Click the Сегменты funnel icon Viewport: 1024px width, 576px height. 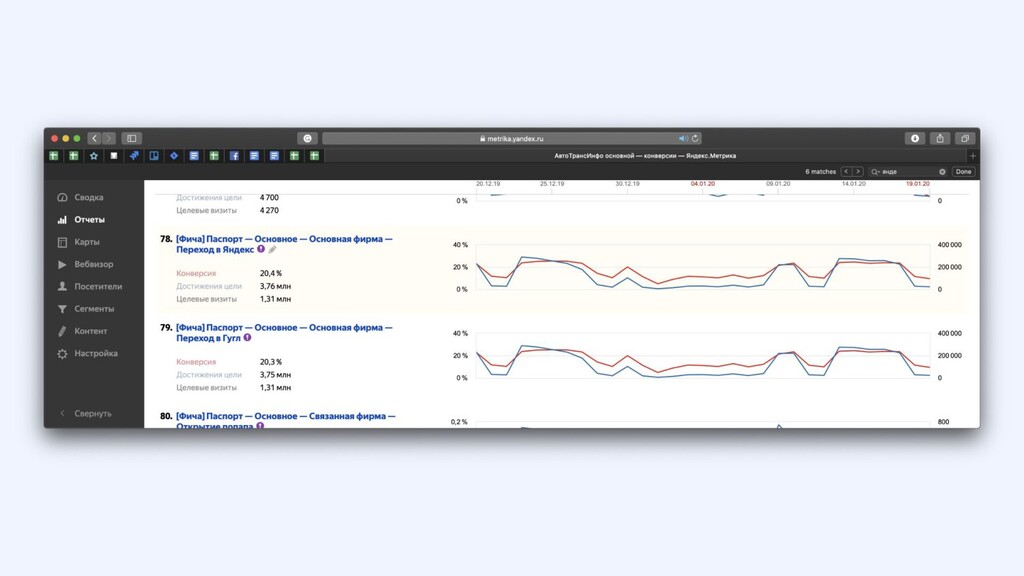[62, 309]
